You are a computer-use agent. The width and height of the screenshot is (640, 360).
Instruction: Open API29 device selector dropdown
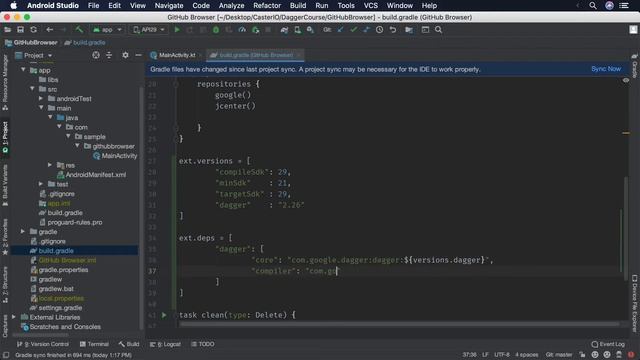[x=149, y=30]
